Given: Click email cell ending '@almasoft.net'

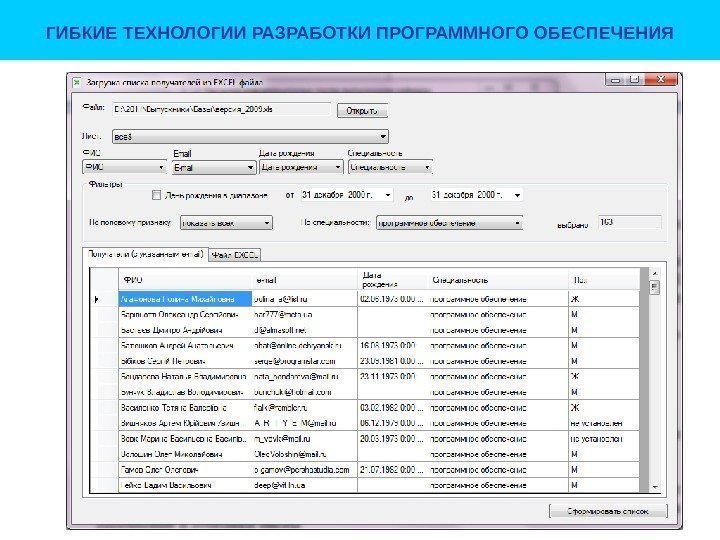Looking at the screenshot, I should tap(304, 330).
